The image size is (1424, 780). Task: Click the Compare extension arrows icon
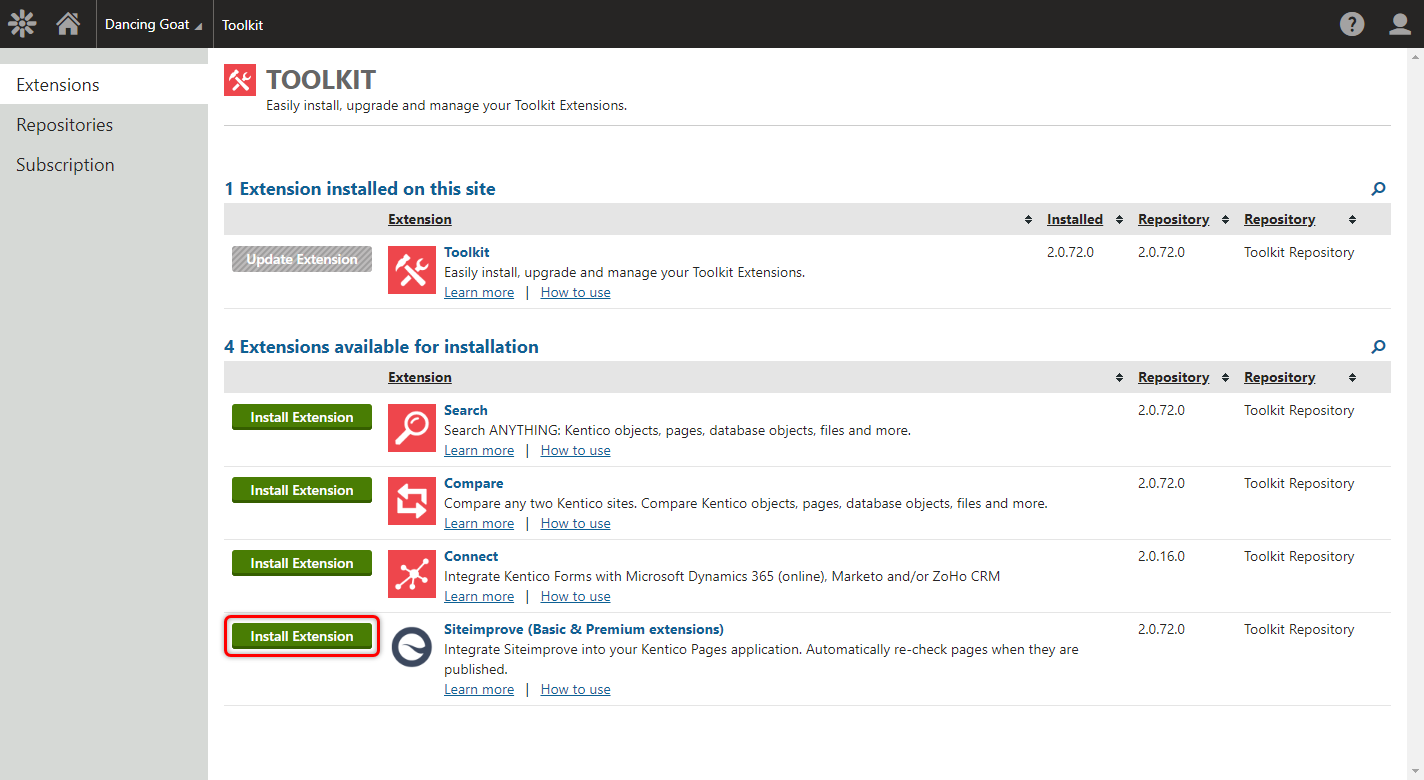click(x=412, y=501)
